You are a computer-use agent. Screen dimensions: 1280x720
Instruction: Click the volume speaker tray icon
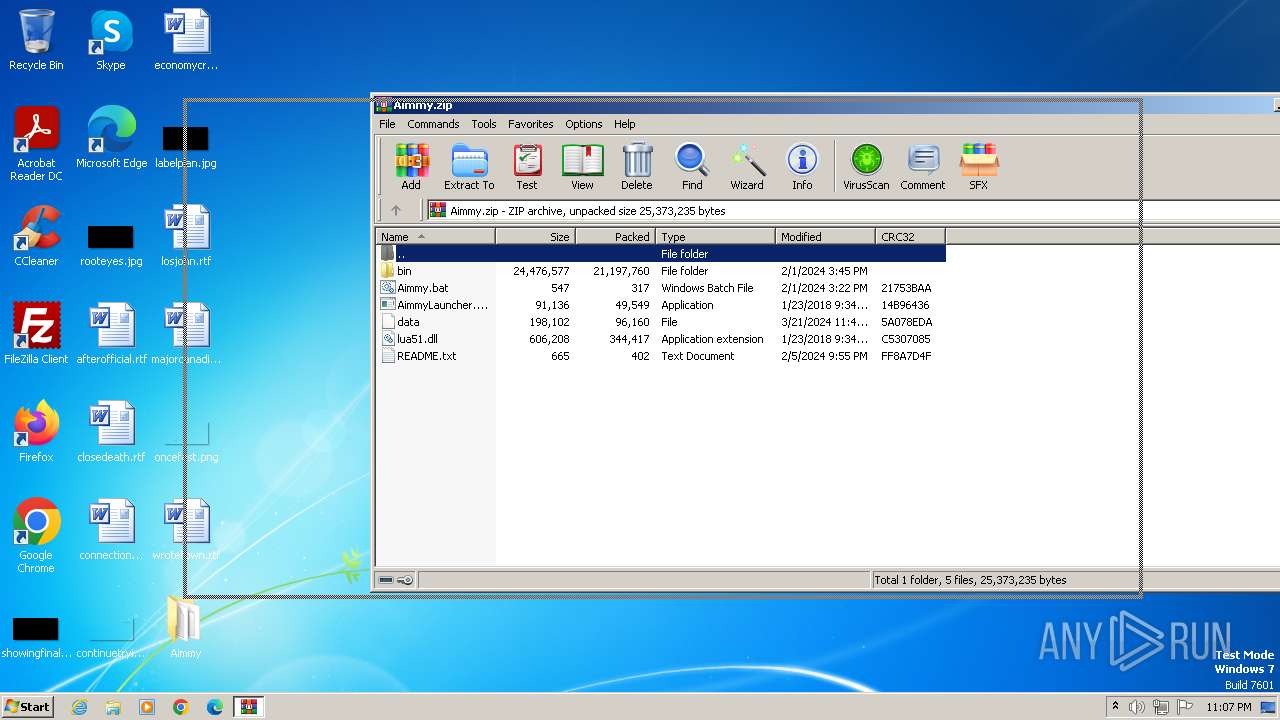[1137, 707]
